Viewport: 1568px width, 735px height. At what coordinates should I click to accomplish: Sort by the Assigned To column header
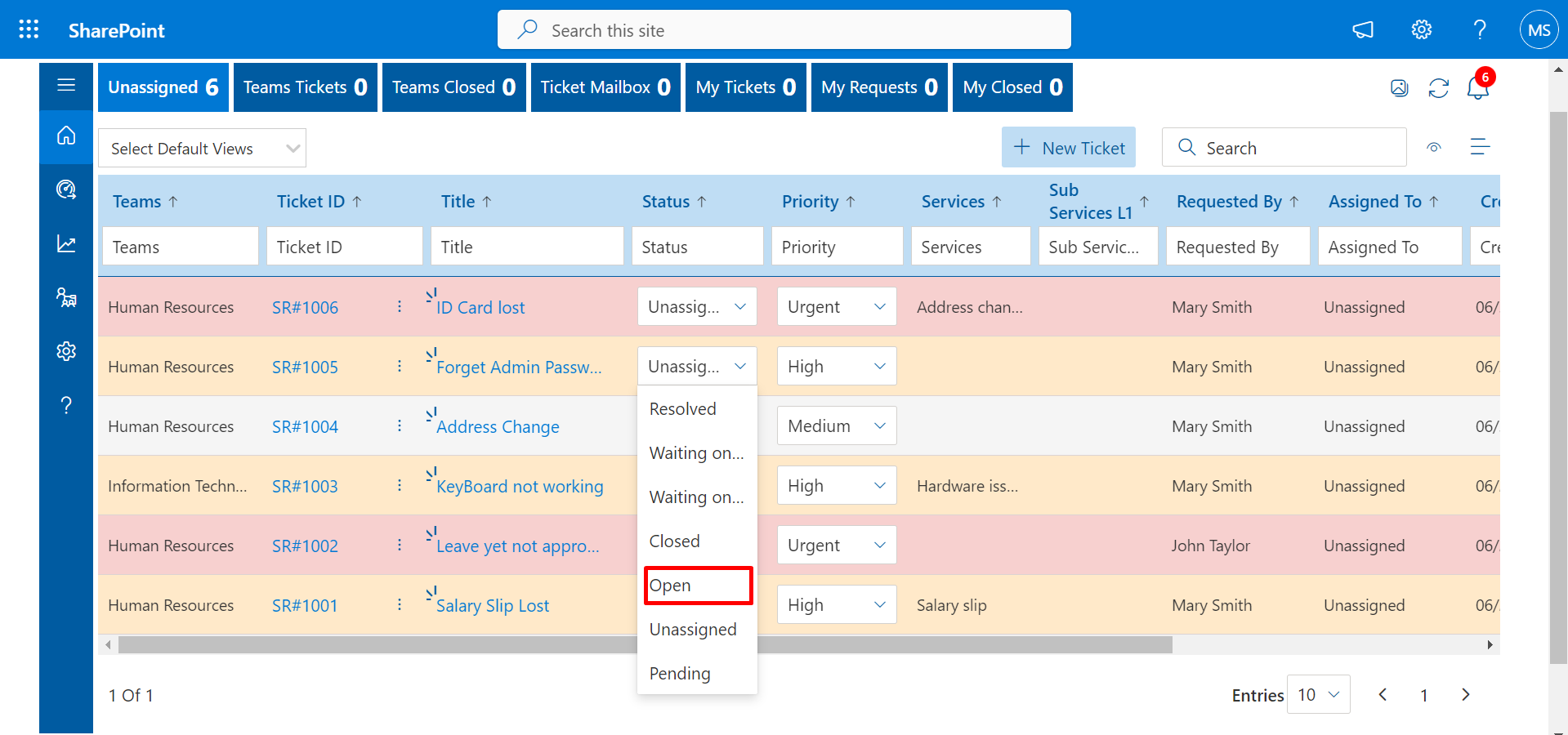(x=1384, y=202)
